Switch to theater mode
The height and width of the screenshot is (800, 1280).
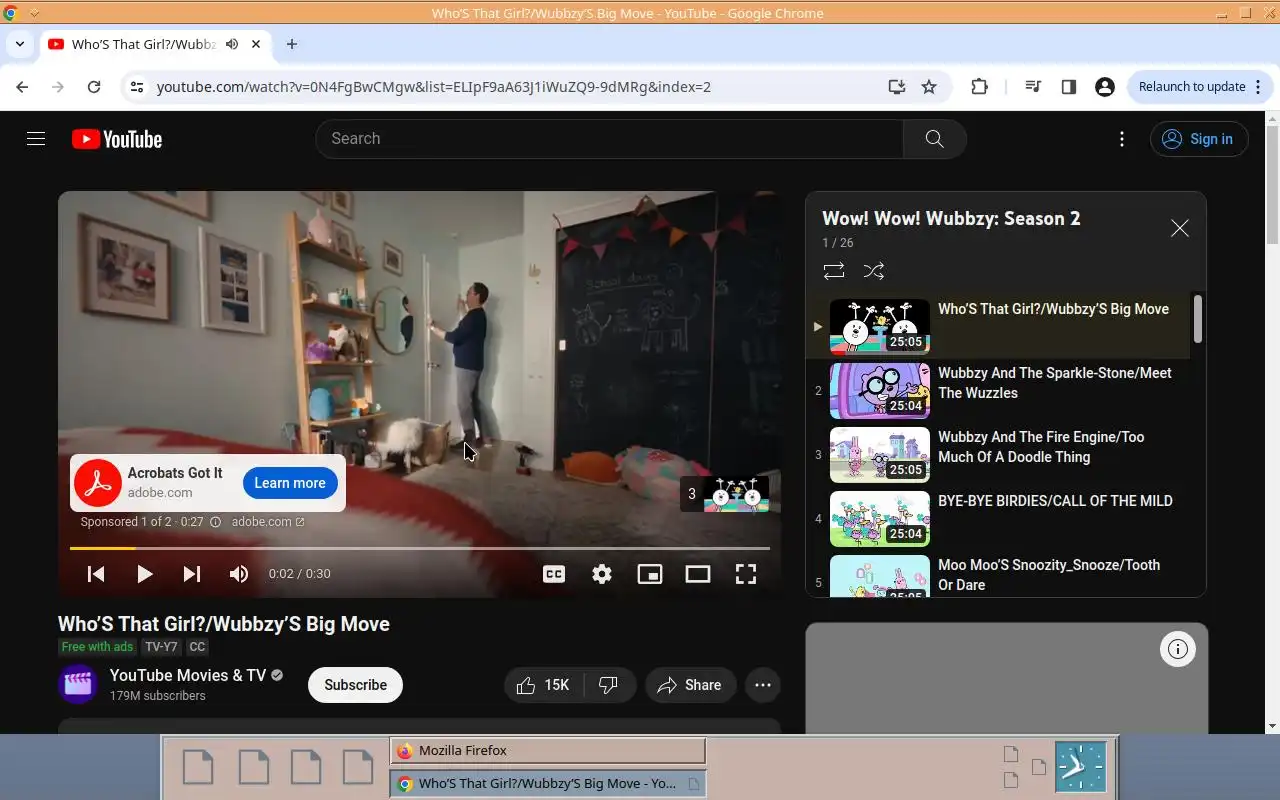698,574
